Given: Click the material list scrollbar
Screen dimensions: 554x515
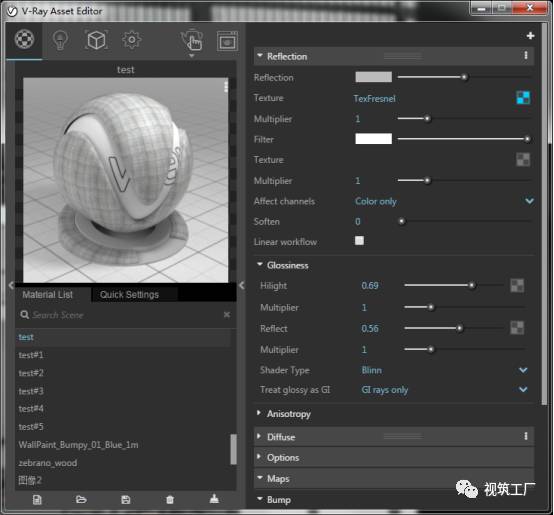Looking at the screenshot, I should pyautogui.click(x=234, y=449).
